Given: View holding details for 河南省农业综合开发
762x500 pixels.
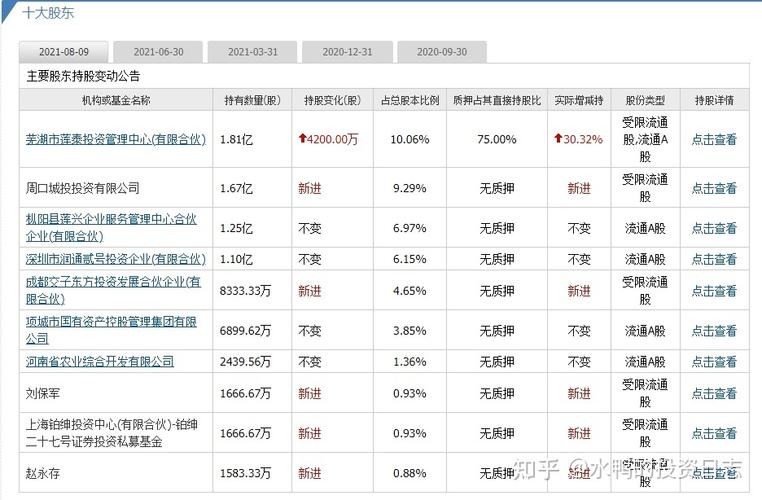Looking at the screenshot, I should [x=714, y=361].
